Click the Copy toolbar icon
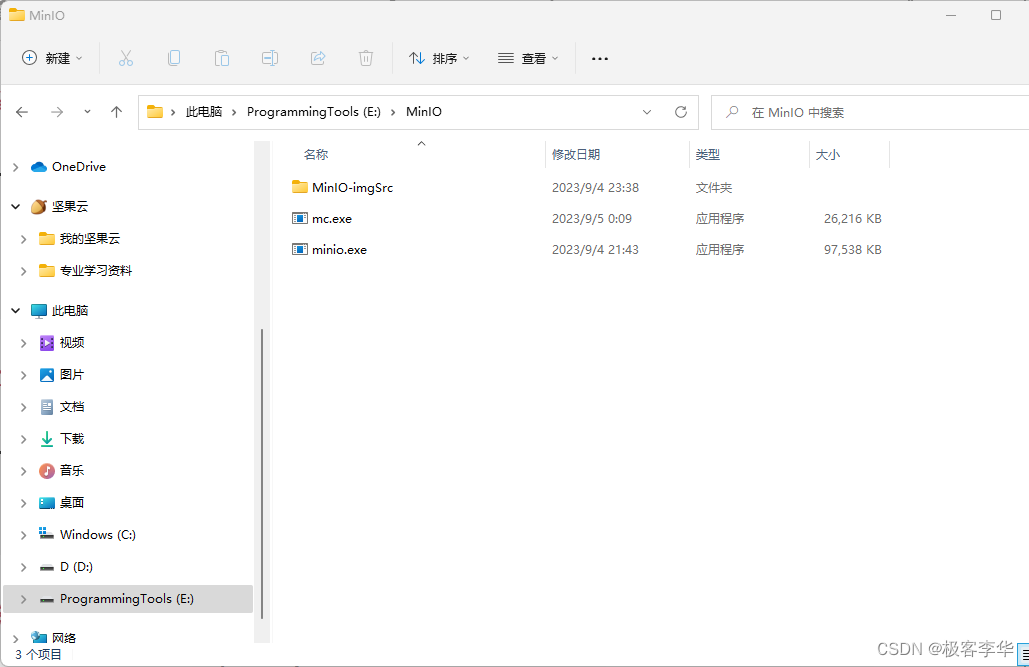Viewport: 1029px width, 667px height. (173, 58)
